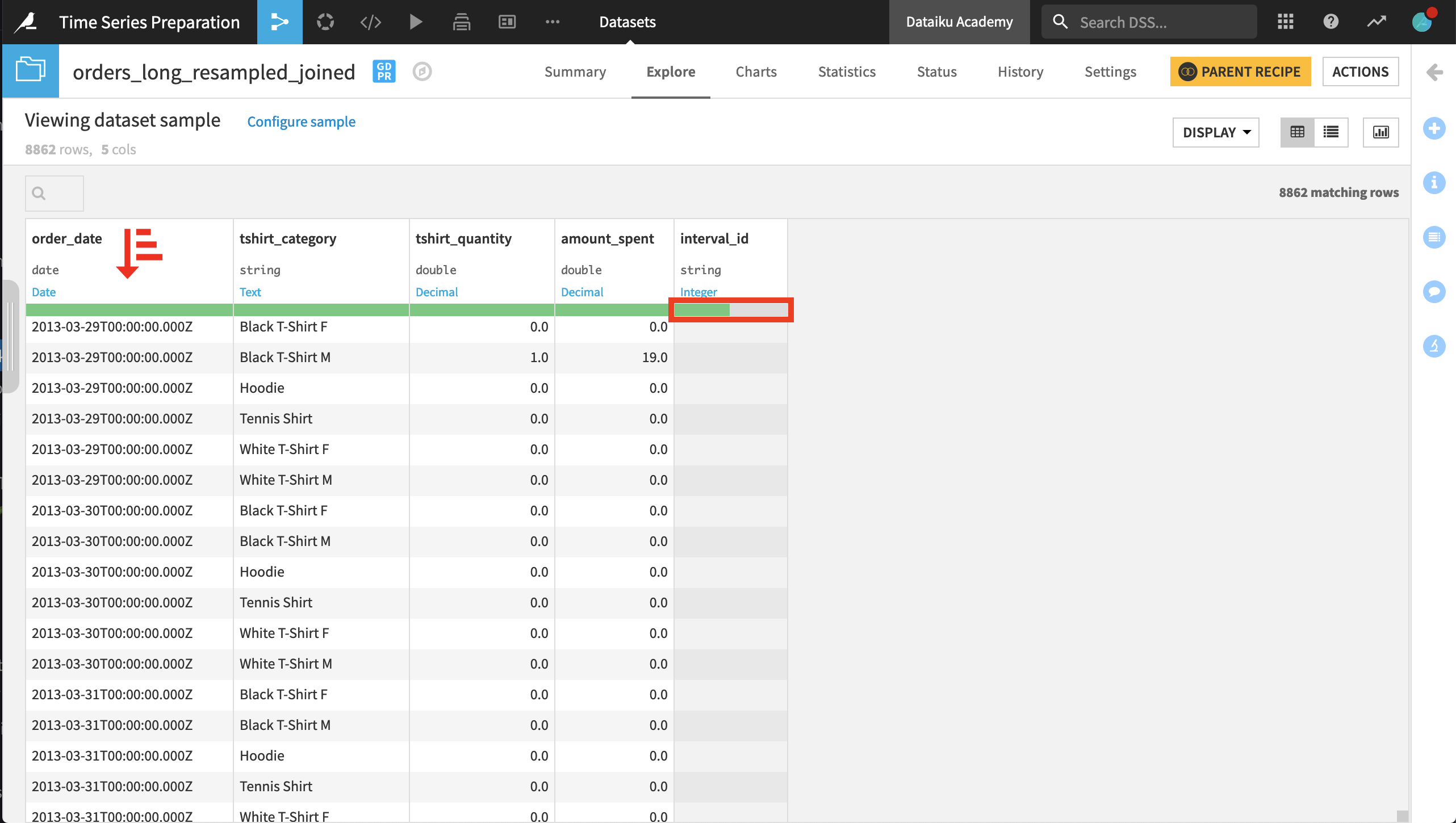The width and height of the screenshot is (1456, 823).
Task: Open details info sidebar icon
Action: (x=1434, y=183)
